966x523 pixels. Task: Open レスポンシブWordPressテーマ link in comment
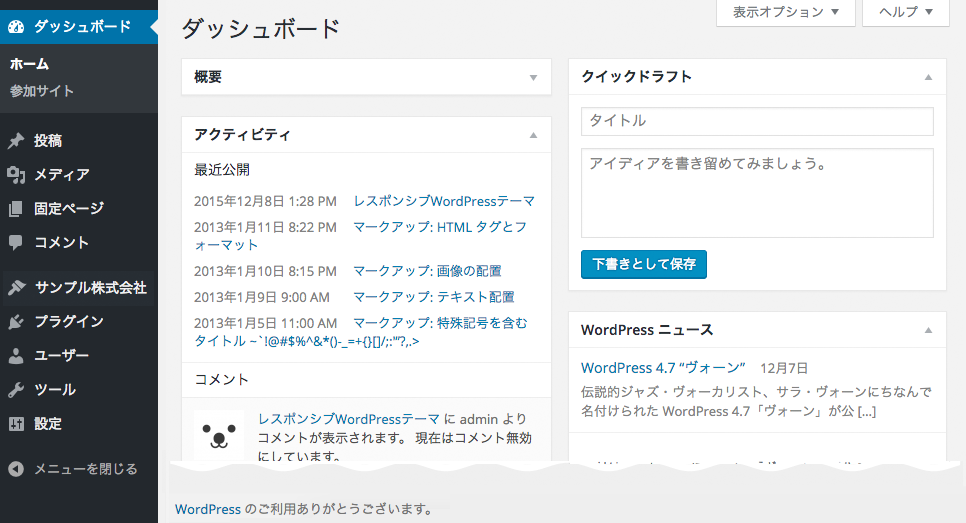pyautogui.click(x=349, y=419)
